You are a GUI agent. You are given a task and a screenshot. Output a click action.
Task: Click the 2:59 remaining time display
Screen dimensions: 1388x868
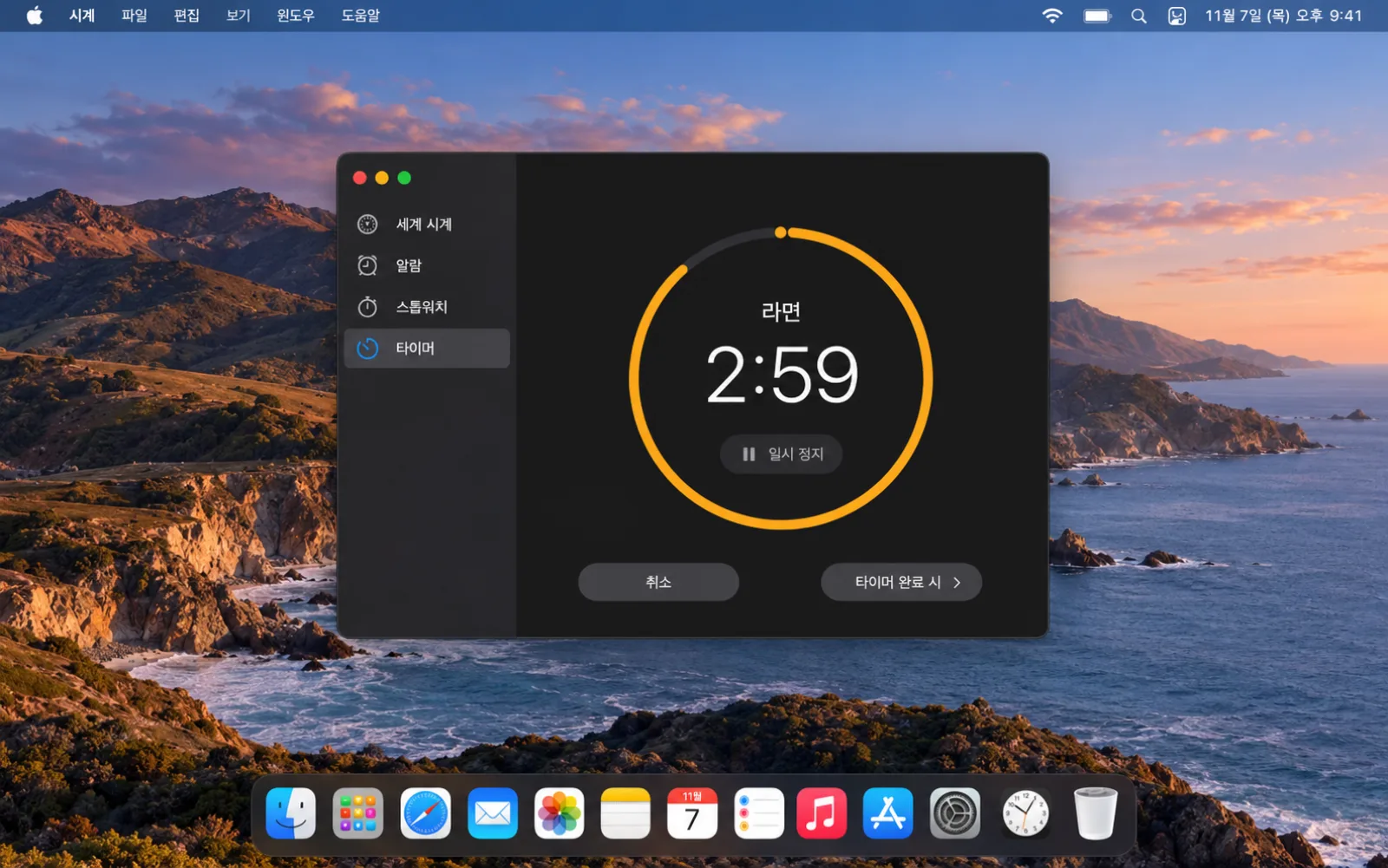point(782,375)
